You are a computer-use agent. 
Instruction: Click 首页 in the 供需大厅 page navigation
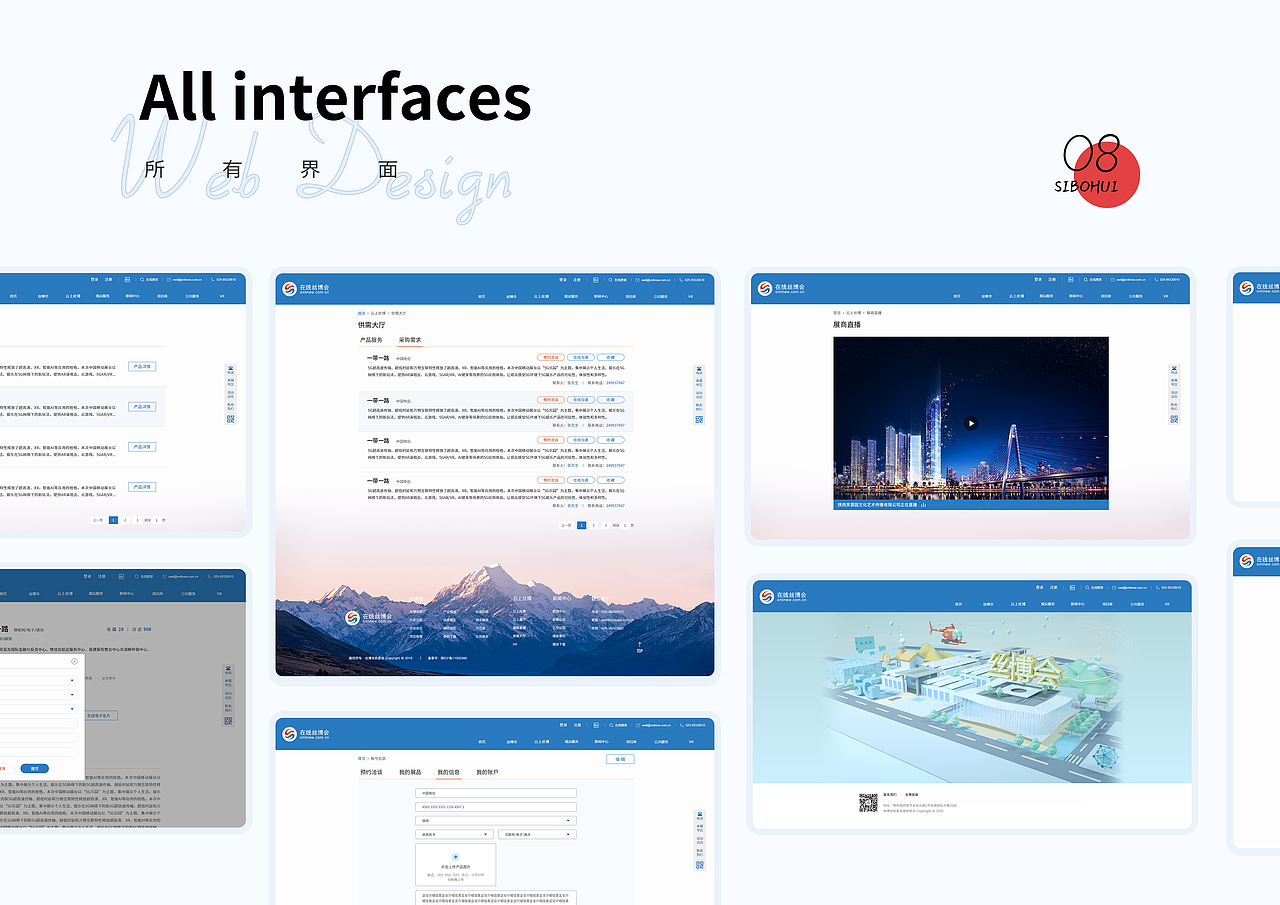pyautogui.click(x=481, y=296)
